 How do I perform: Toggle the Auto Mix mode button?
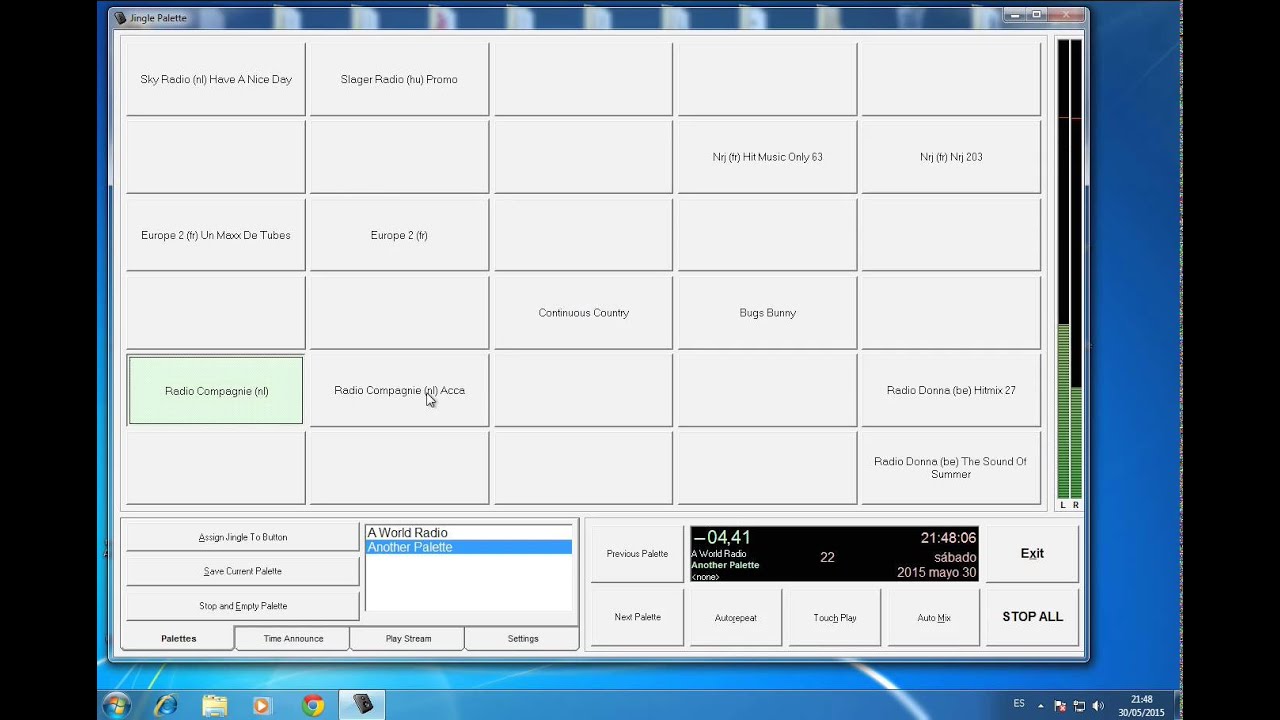[x=934, y=617]
